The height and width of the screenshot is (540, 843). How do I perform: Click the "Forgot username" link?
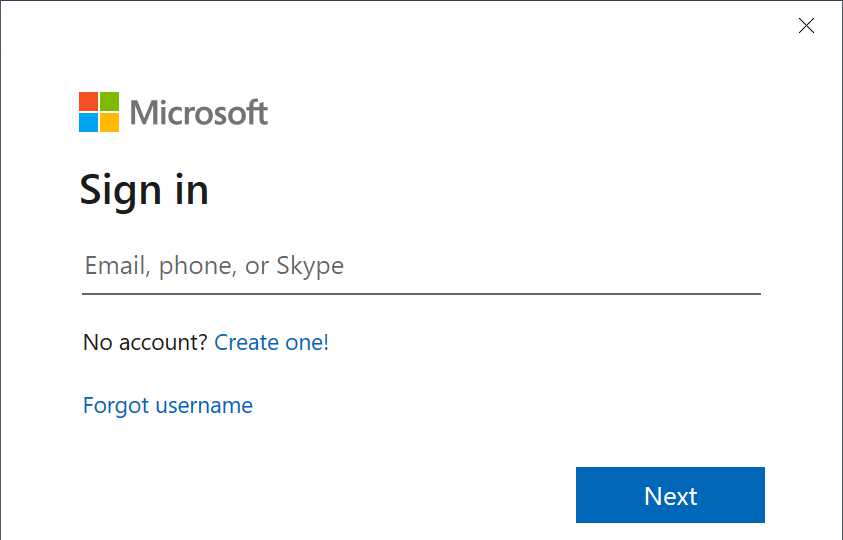coord(168,405)
